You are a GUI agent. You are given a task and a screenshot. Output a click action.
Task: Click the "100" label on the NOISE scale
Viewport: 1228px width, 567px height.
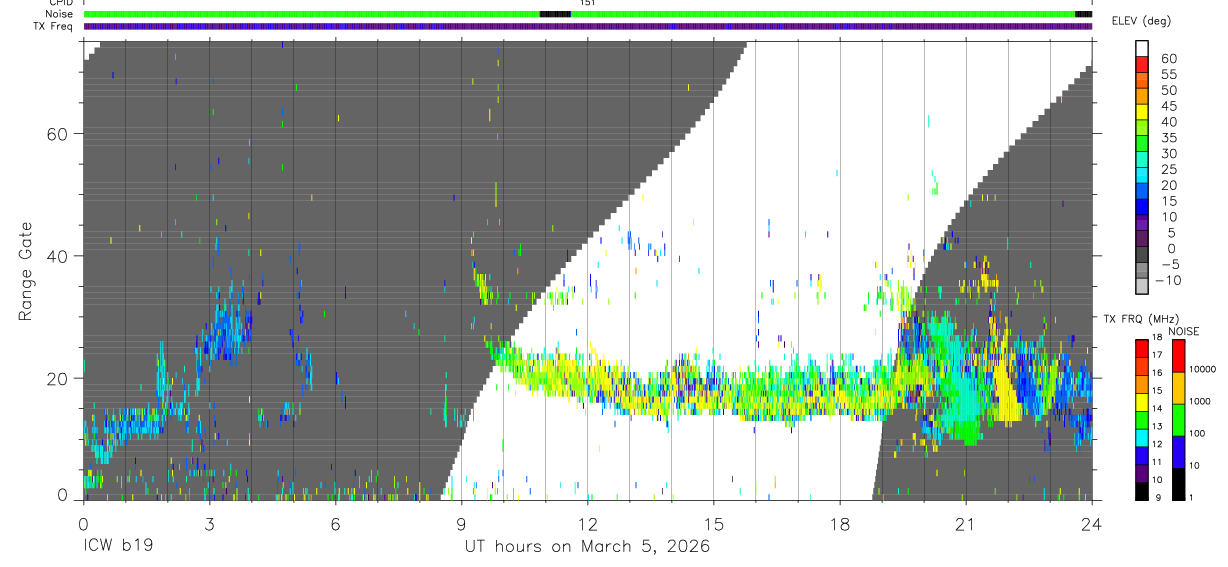(x=1198, y=433)
